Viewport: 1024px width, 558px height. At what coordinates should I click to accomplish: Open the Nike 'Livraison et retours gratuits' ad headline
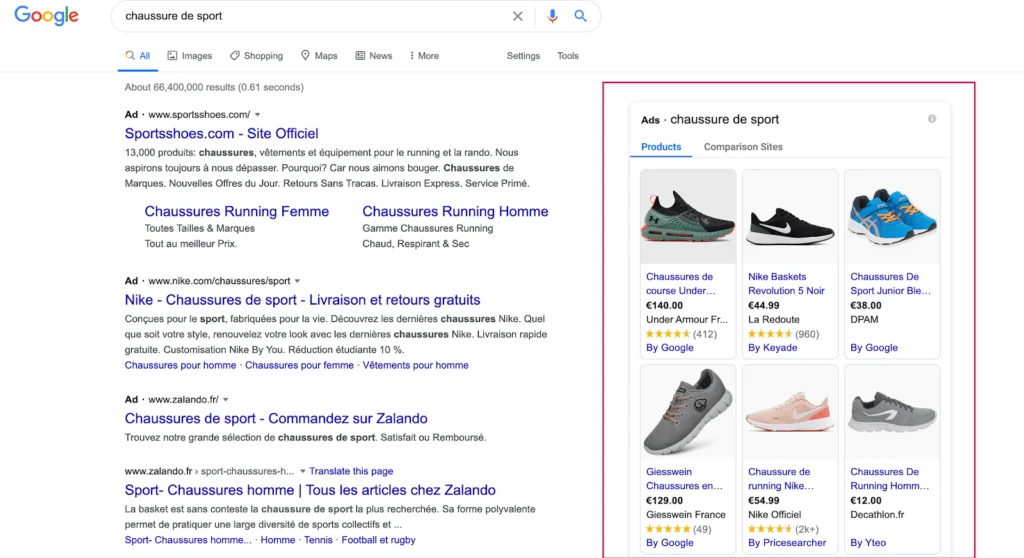pos(302,300)
